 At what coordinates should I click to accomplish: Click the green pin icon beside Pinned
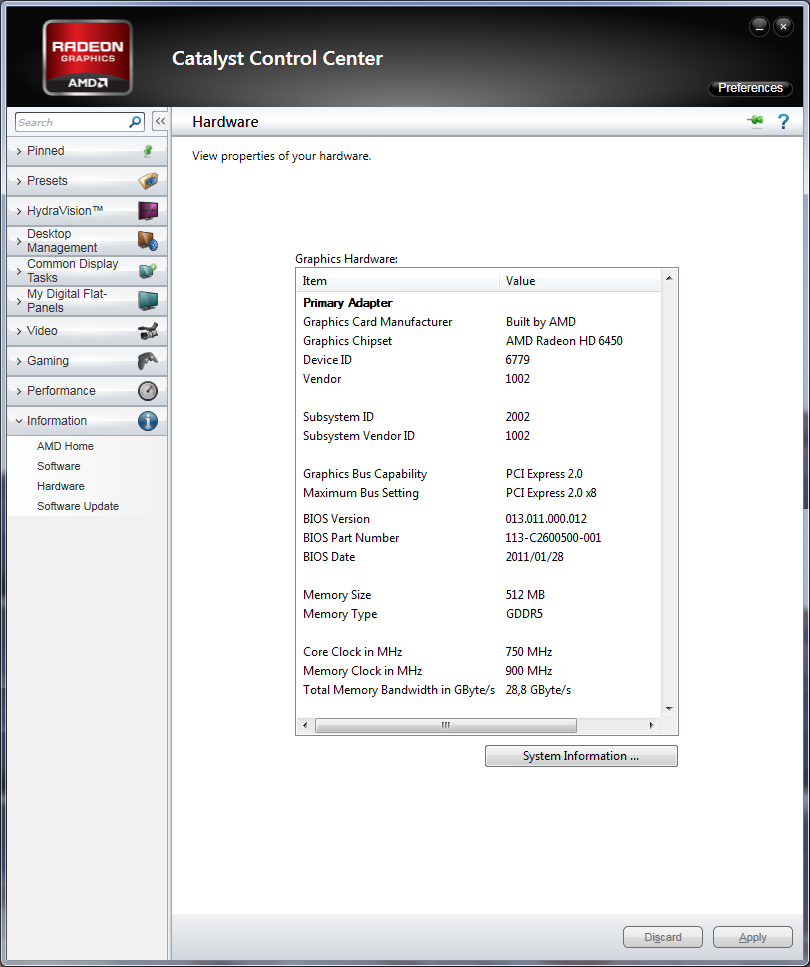(147, 150)
